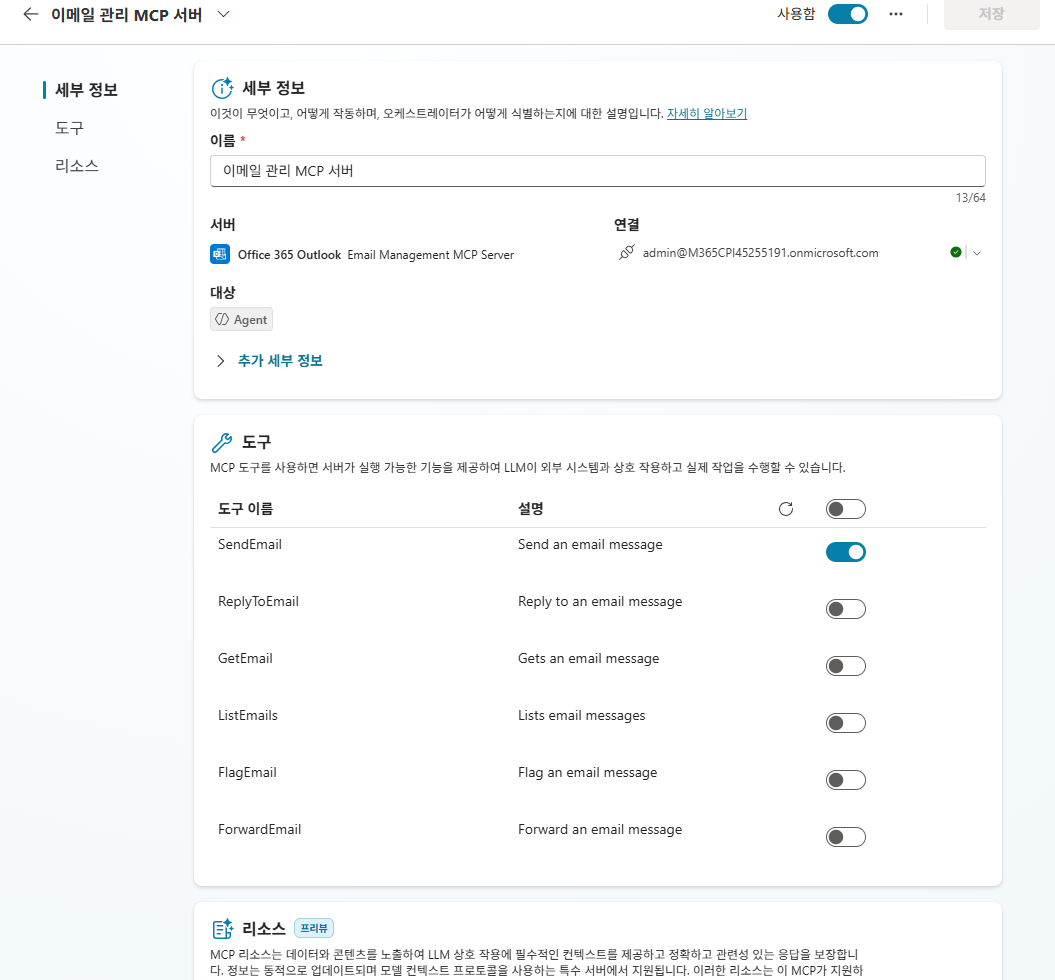Turn off the 사용함 toggle
The height and width of the screenshot is (980, 1055).
click(x=848, y=14)
